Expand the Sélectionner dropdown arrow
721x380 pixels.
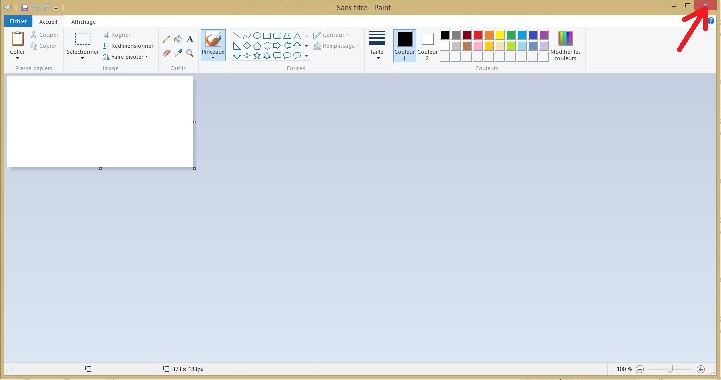point(82,58)
